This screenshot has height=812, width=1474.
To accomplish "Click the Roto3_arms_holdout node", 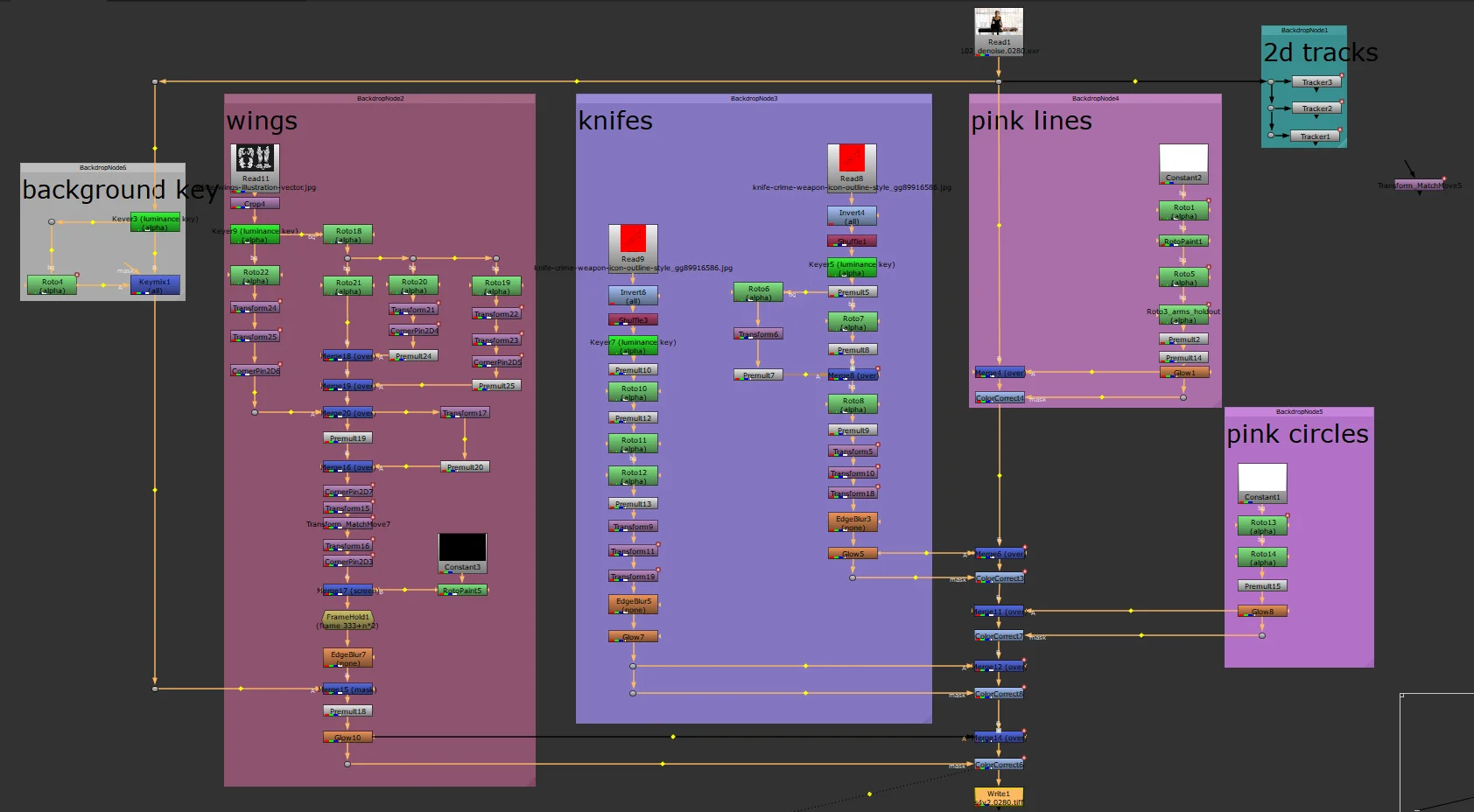I will click(x=1183, y=315).
